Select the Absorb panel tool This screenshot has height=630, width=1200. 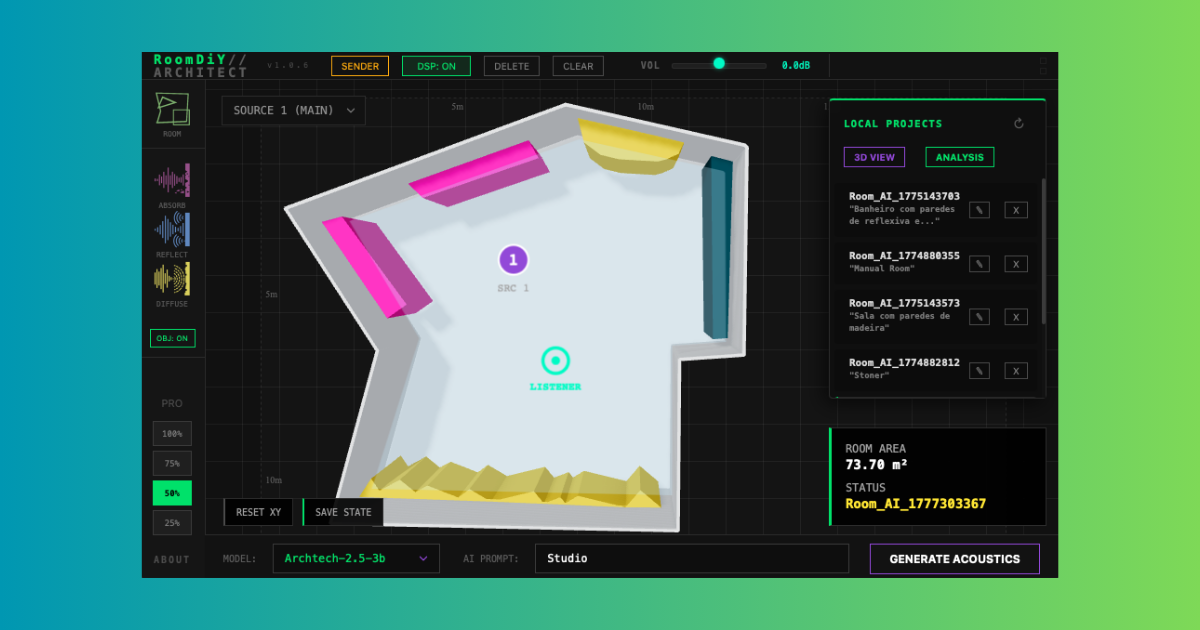172,180
